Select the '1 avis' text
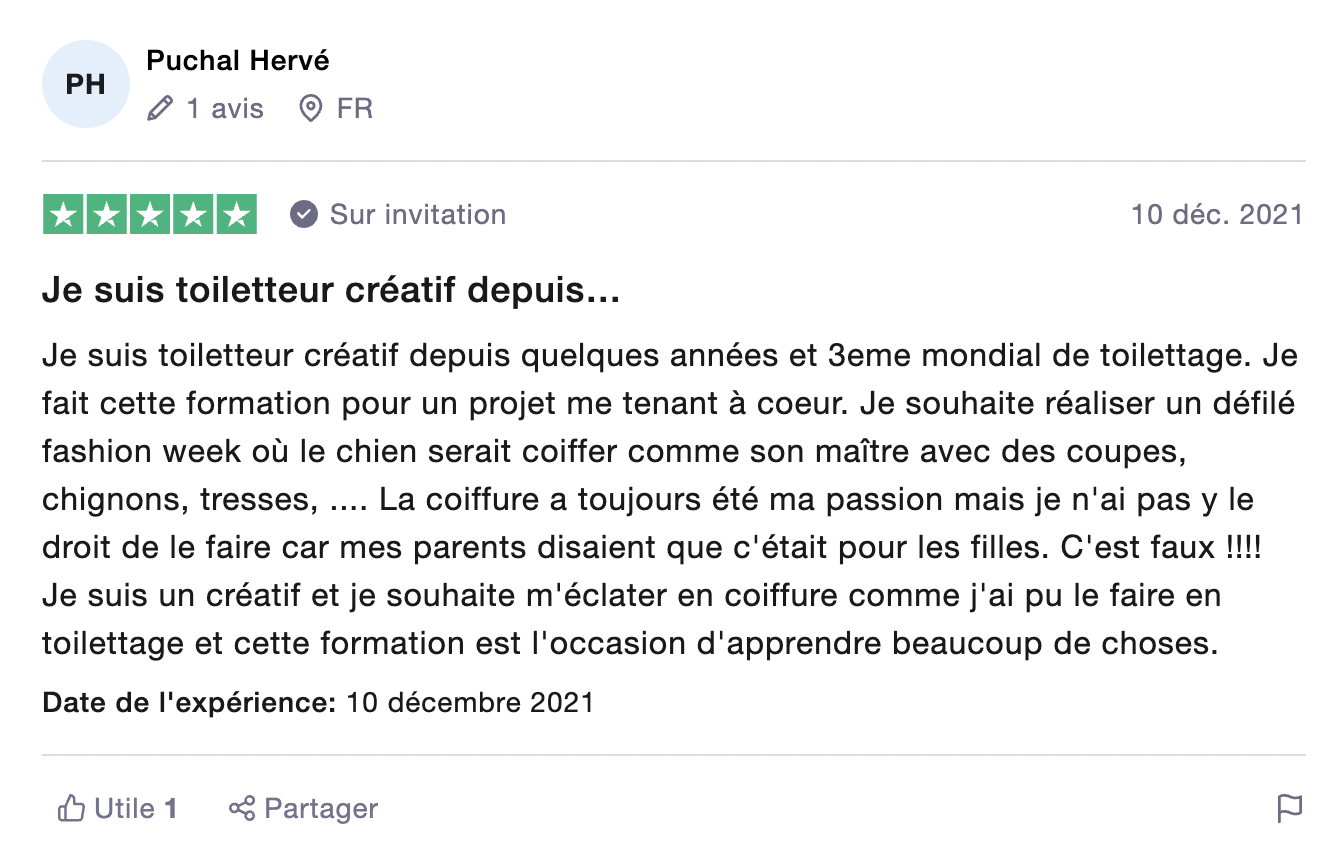1344x864 pixels. click(225, 108)
